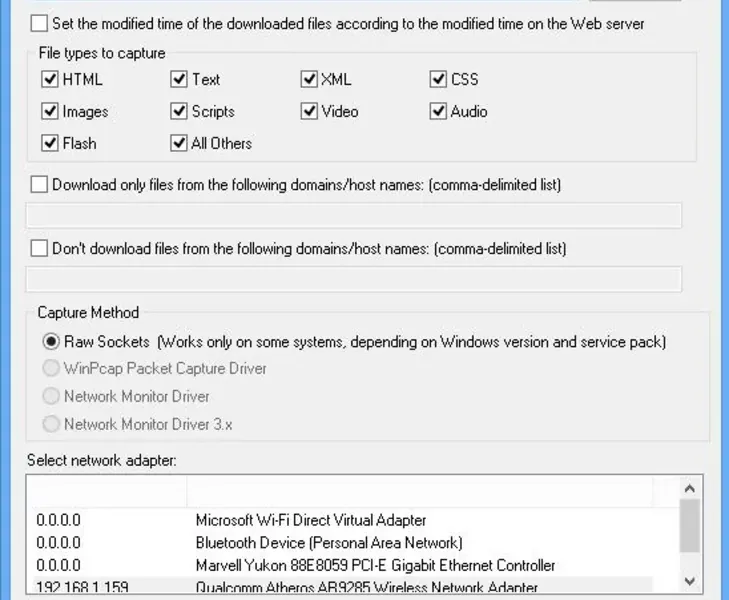Uncheck the HTML file type
The height and width of the screenshot is (600, 729).
pyautogui.click(x=50, y=79)
